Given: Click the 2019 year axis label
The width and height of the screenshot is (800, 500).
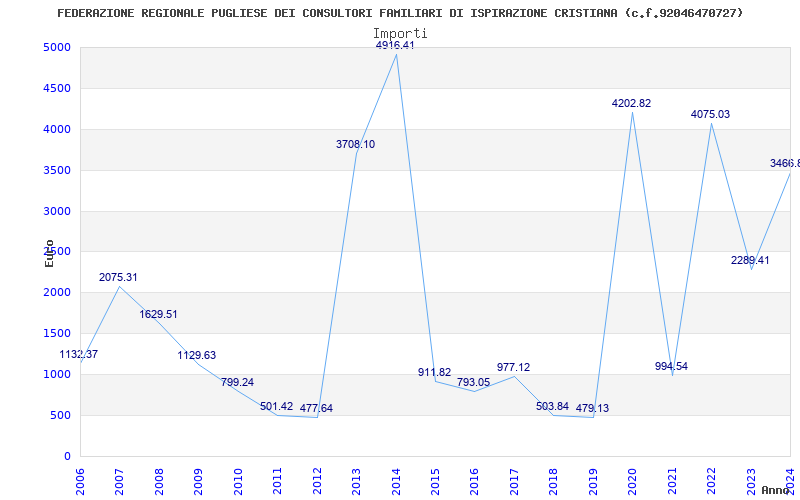Looking at the screenshot, I should pyautogui.click(x=593, y=482).
